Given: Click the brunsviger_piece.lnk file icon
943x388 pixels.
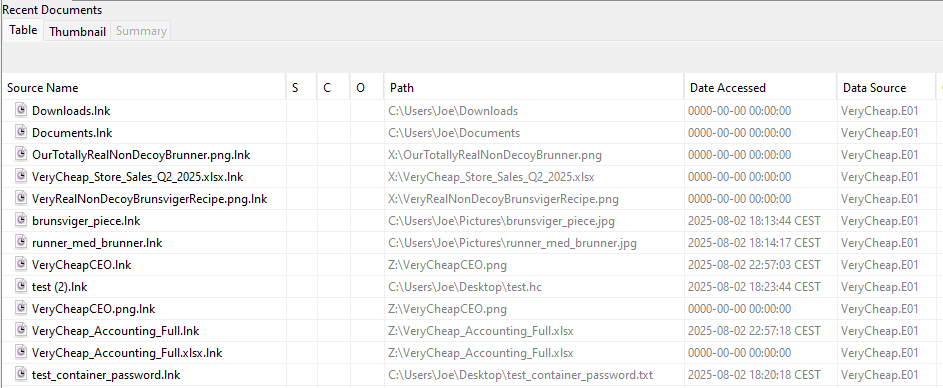Looking at the screenshot, I should point(22,221).
